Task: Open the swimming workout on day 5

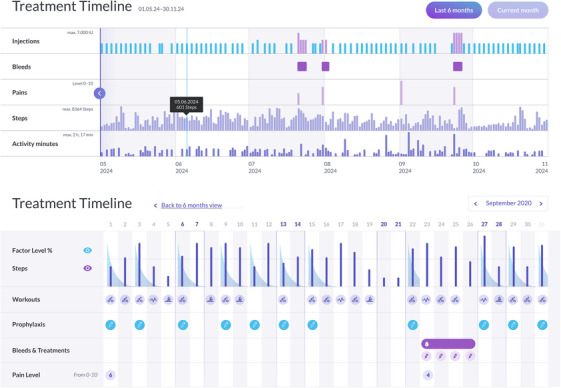Action: click(x=168, y=300)
